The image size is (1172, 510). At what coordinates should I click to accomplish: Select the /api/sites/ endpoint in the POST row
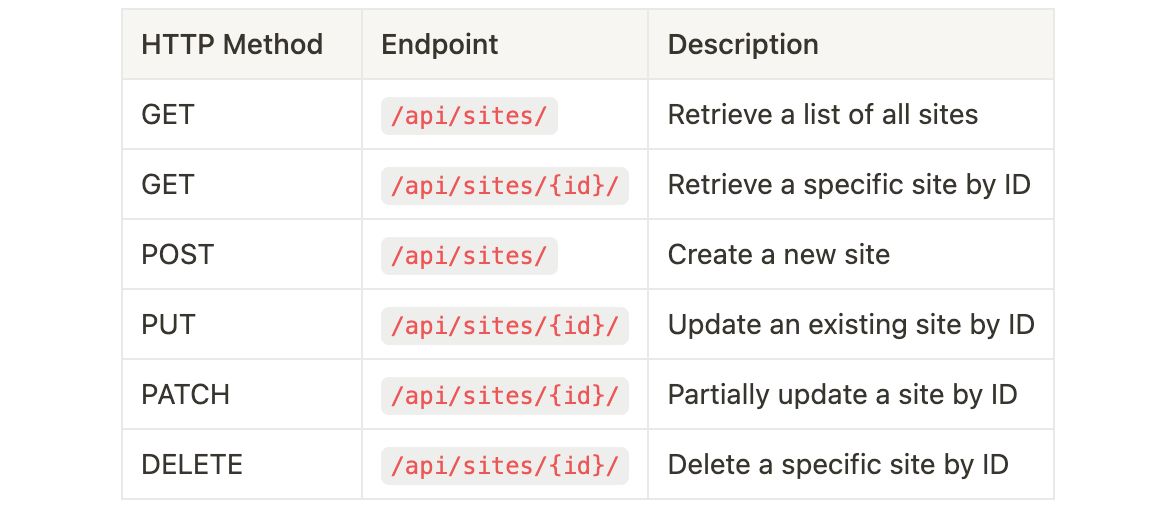tap(469, 256)
